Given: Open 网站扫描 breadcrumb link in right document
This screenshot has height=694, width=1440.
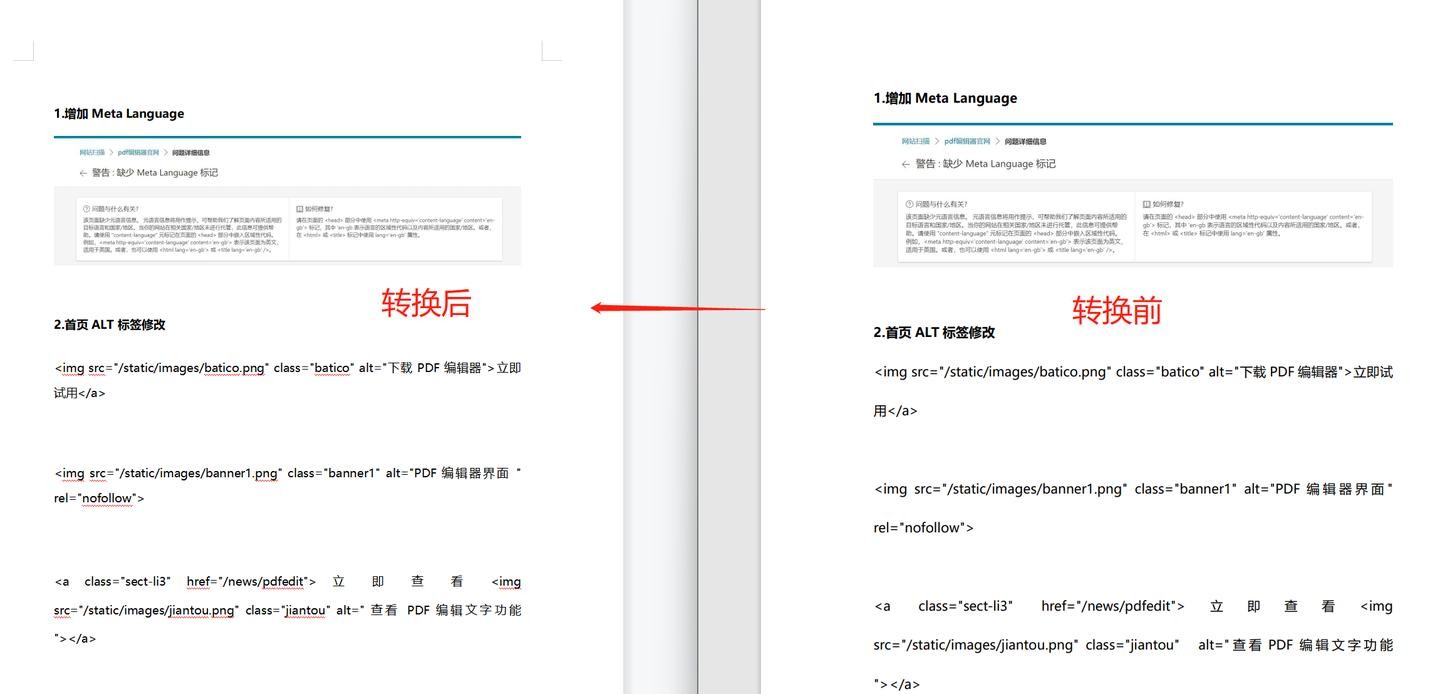Looking at the screenshot, I should (x=915, y=142).
